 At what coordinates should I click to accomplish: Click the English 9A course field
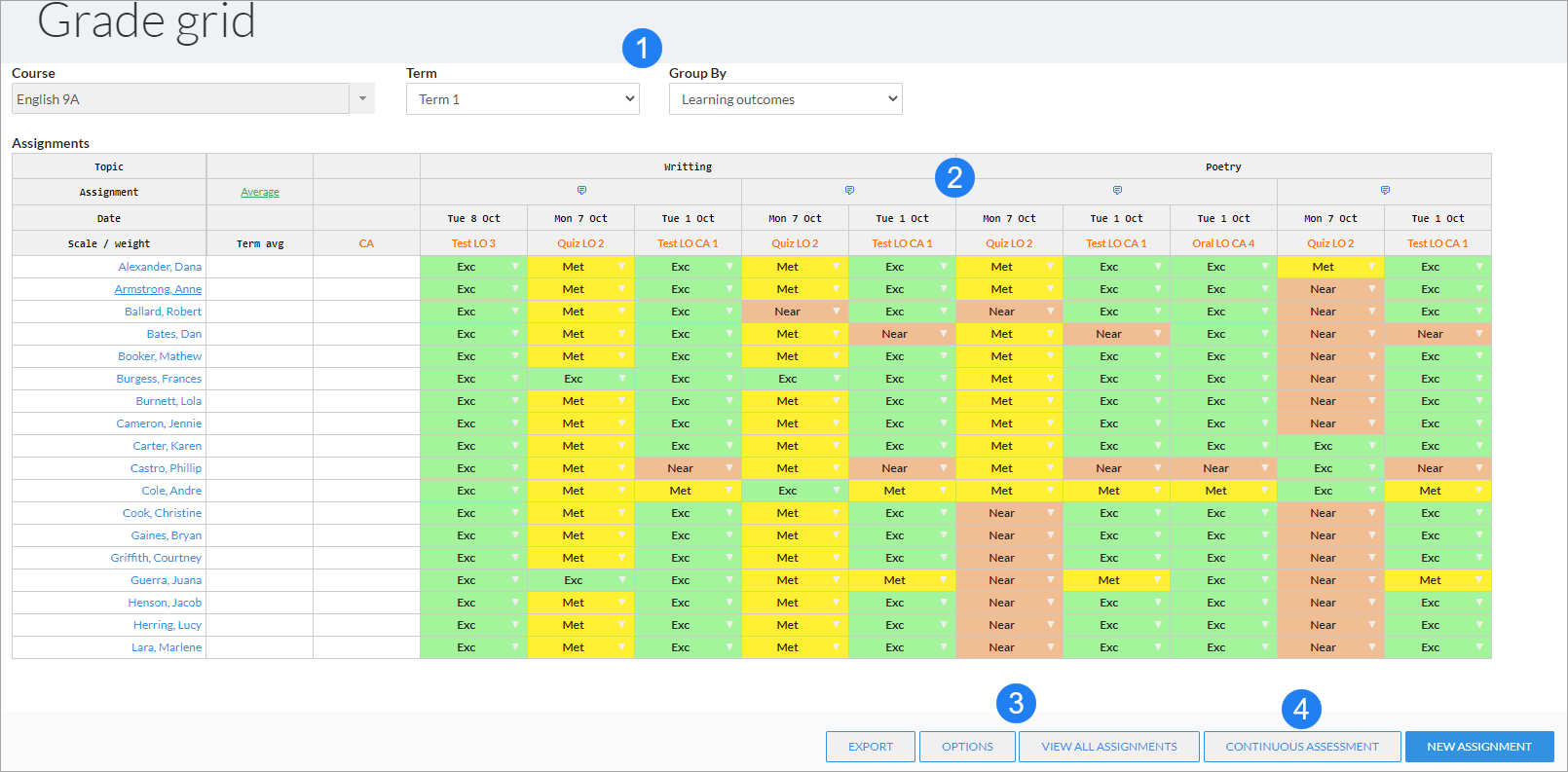[180, 98]
